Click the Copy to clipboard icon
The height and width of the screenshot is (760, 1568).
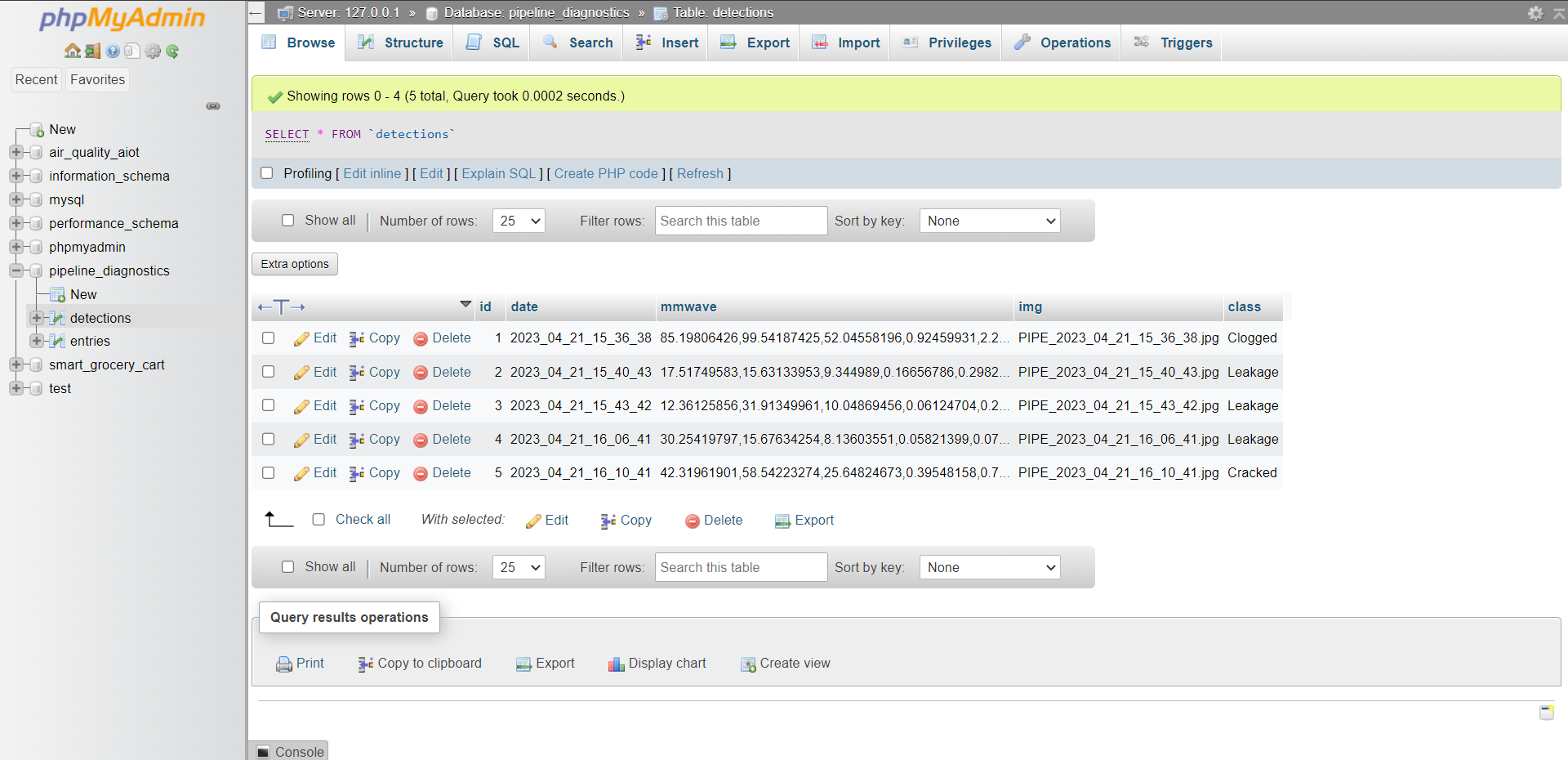pos(364,664)
